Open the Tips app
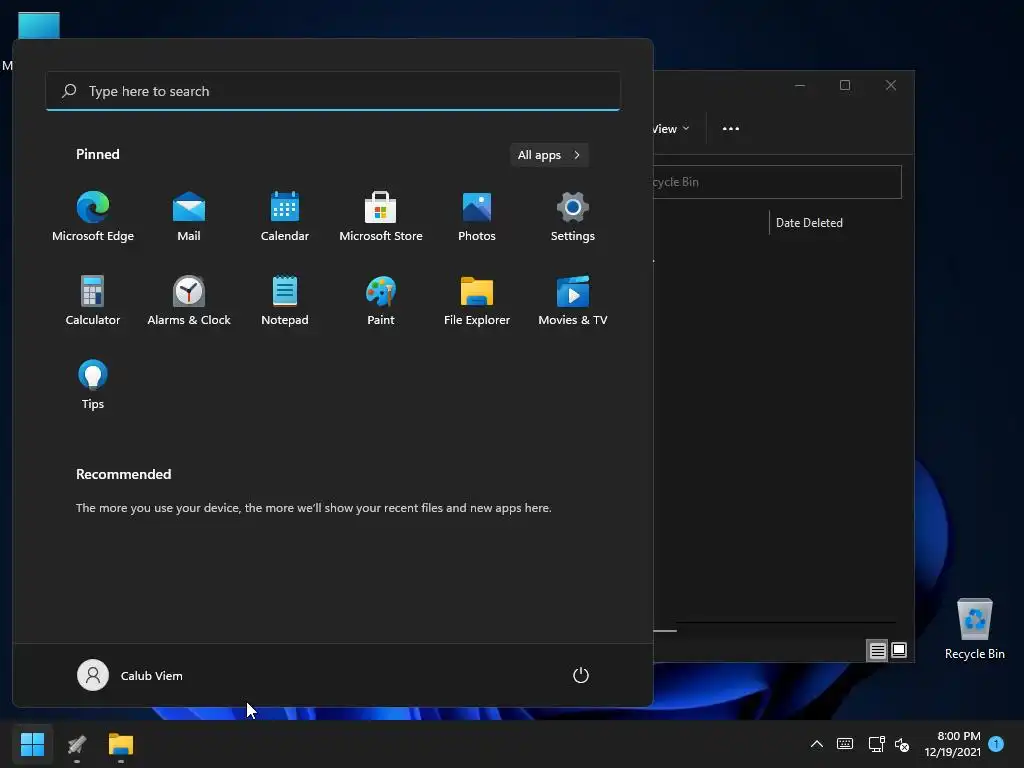This screenshot has height=768, width=1024. (x=93, y=385)
